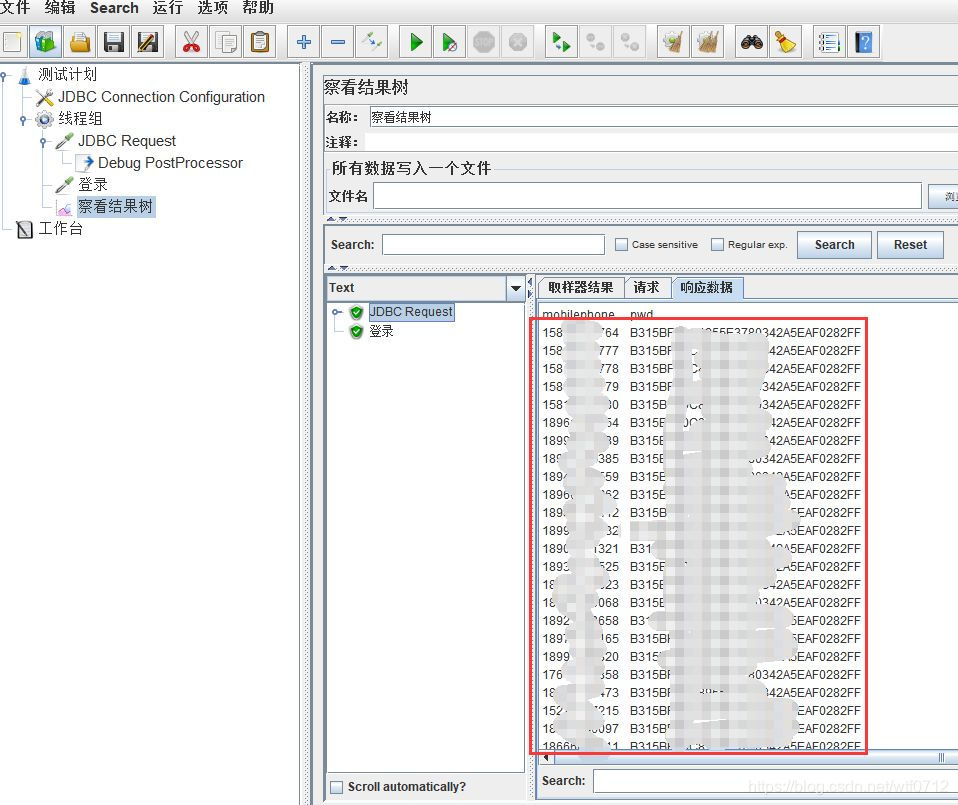Click the bottom response Search field
This screenshot has width=958, height=805.
tap(775, 781)
